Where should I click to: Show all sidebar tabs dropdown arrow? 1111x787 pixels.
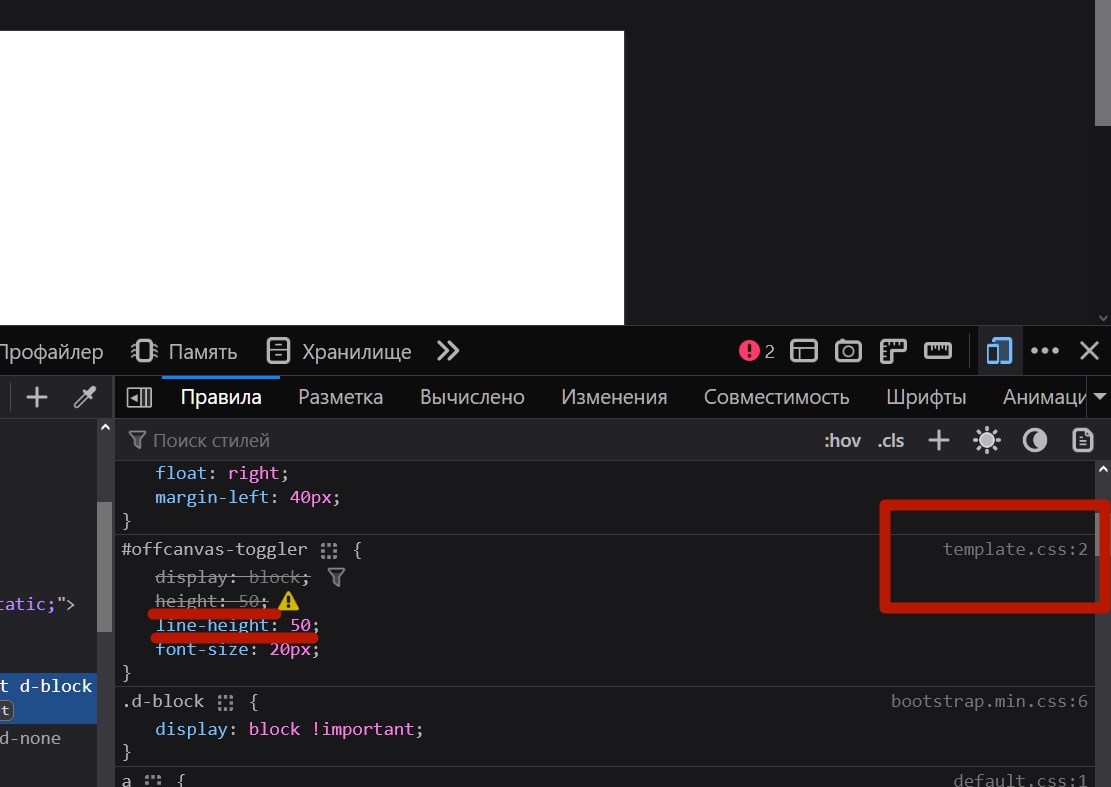1100,398
